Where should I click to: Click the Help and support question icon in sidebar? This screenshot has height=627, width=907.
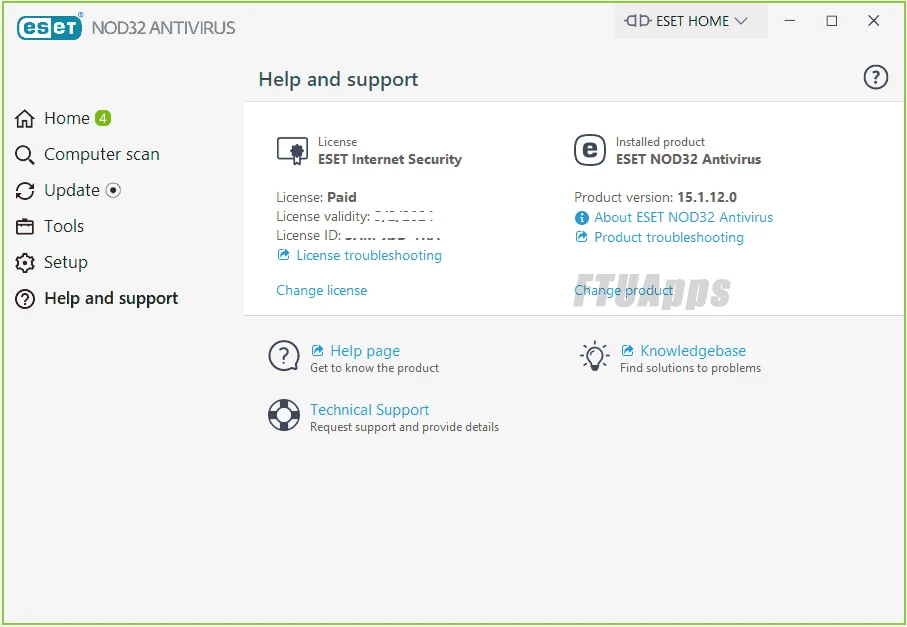(x=24, y=299)
